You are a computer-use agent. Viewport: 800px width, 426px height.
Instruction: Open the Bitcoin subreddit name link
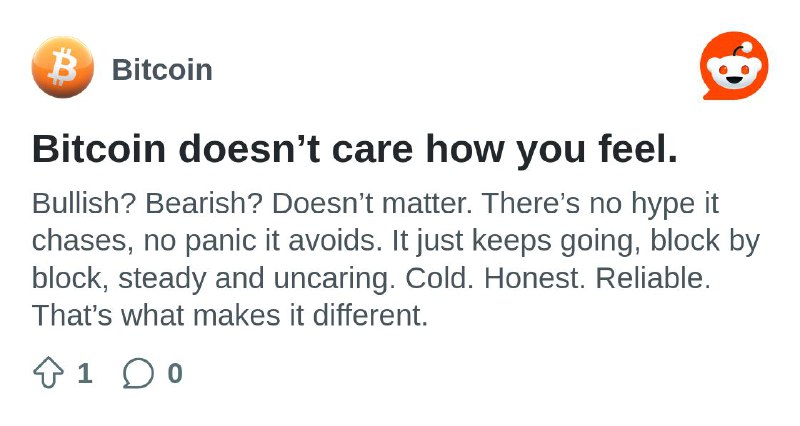(162, 70)
